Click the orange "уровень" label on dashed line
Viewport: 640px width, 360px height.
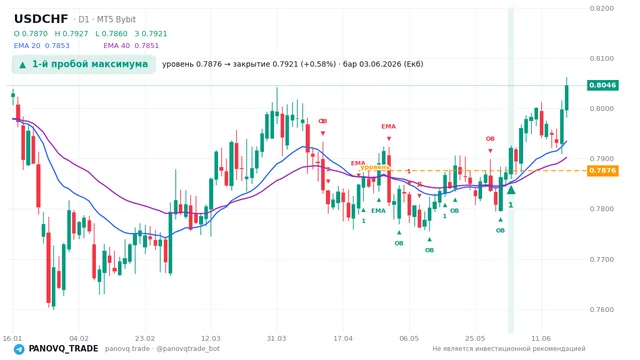[374, 167]
